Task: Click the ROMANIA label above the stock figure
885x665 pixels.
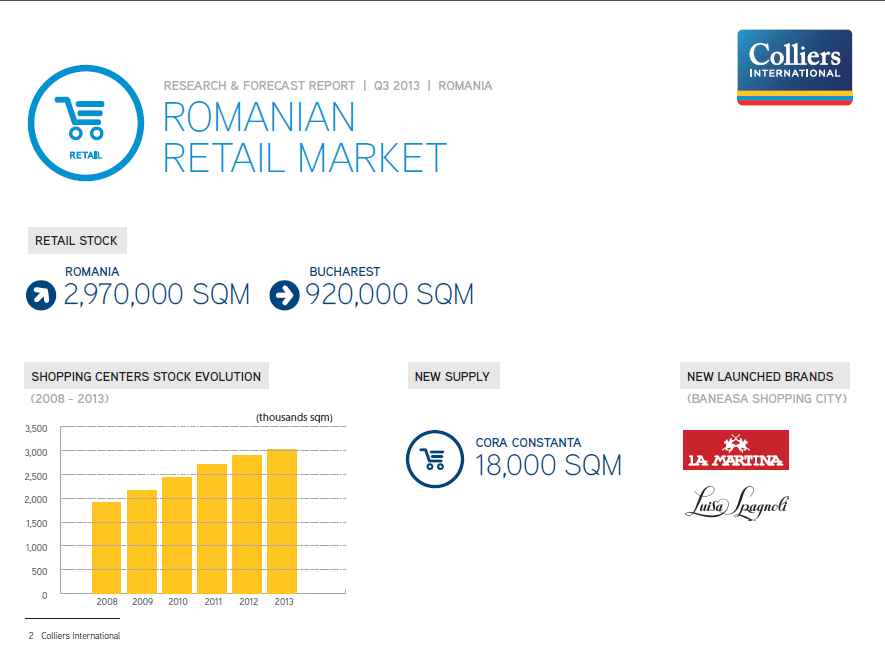Action: pyautogui.click(x=92, y=272)
